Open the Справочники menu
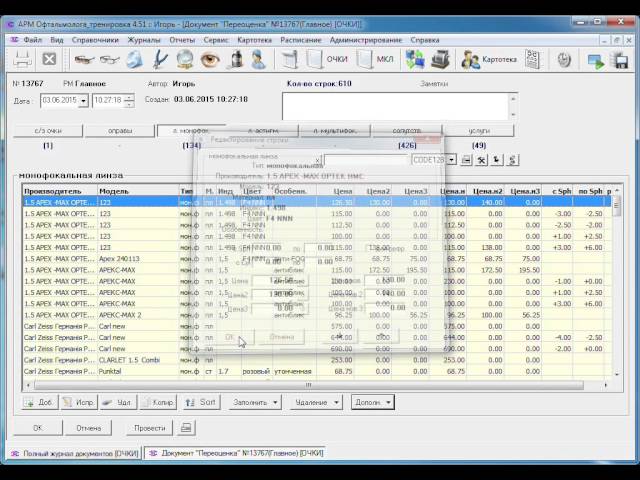Image resolution: width=640 pixels, height=480 pixels. pos(95,40)
